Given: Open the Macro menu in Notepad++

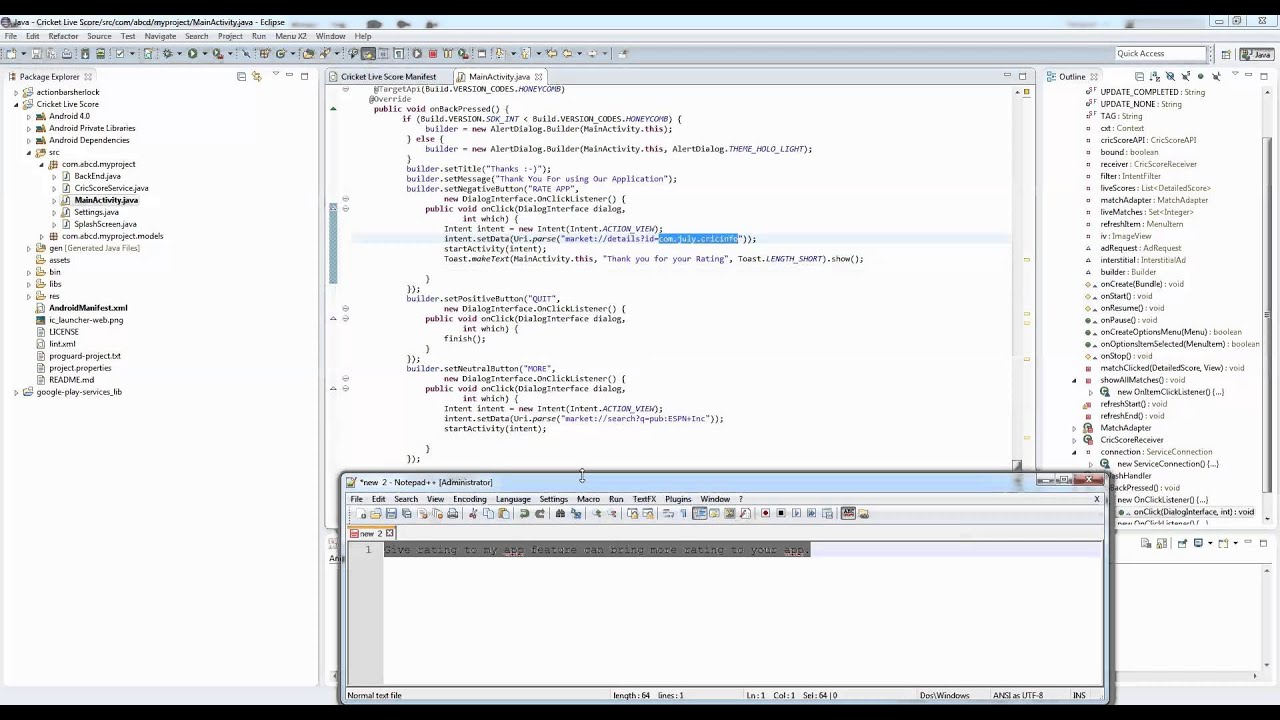Looking at the screenshot, I should click(588, 499).
